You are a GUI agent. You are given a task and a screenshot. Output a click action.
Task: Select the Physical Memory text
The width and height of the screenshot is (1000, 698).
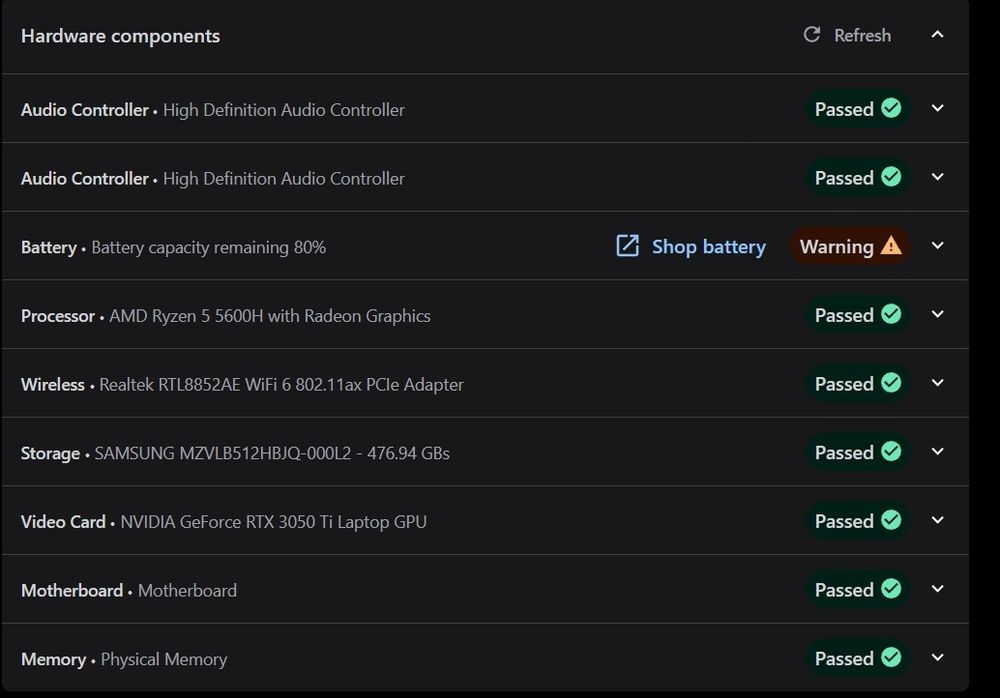click(x=164, y=659)
